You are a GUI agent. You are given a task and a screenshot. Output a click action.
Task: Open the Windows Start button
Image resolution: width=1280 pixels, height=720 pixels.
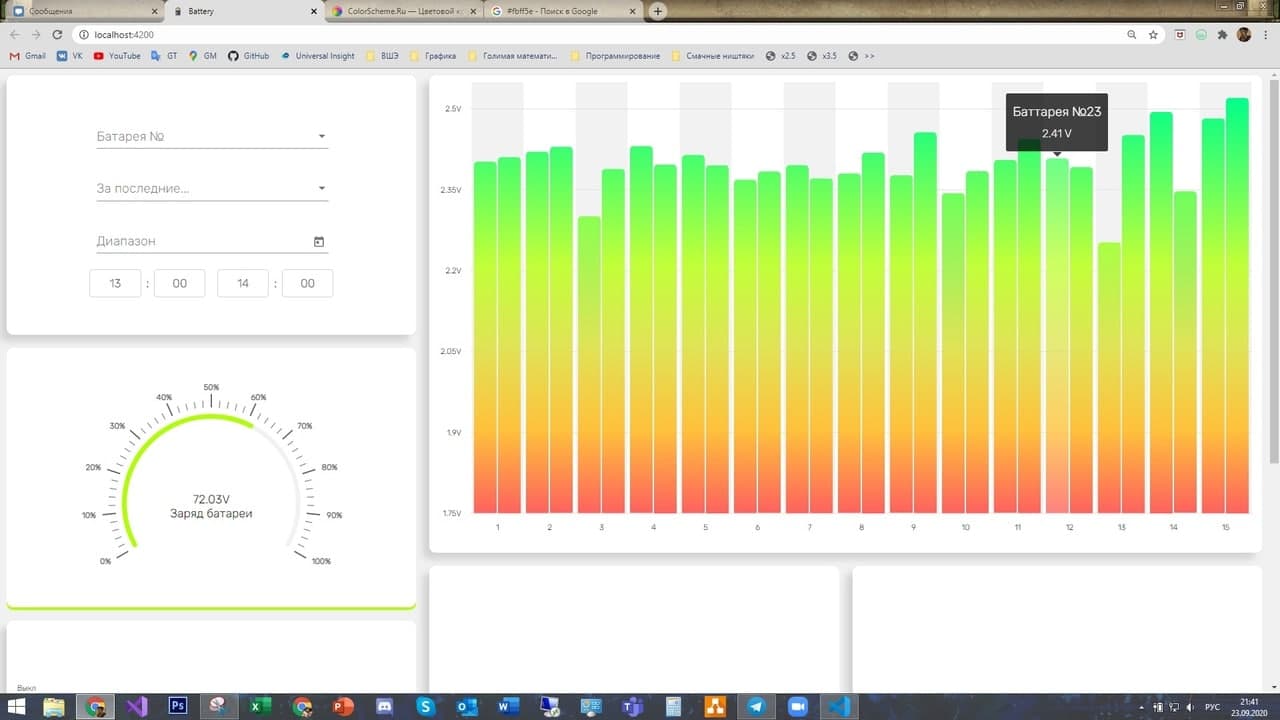tap(17, 706)
